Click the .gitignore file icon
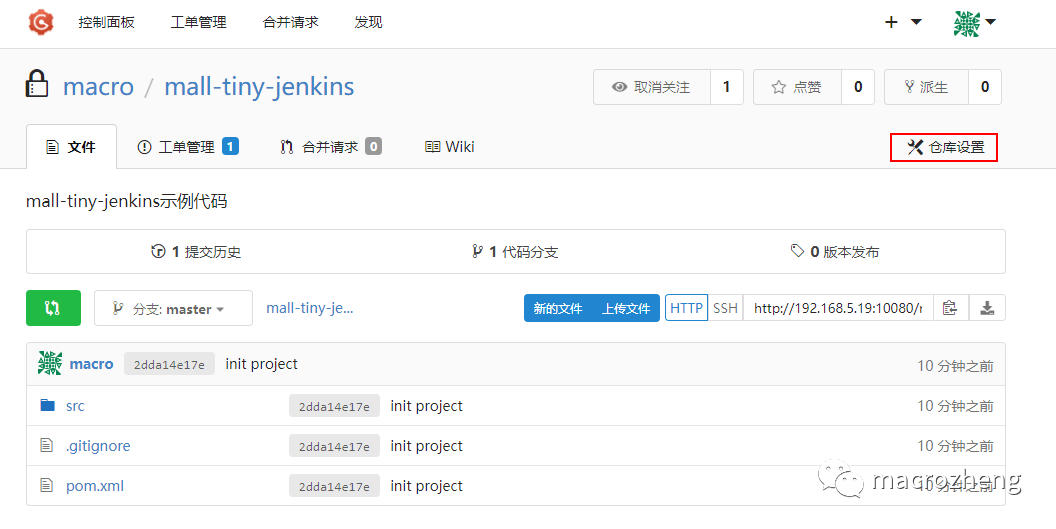The image size is (1056, 529). point(46,445)
